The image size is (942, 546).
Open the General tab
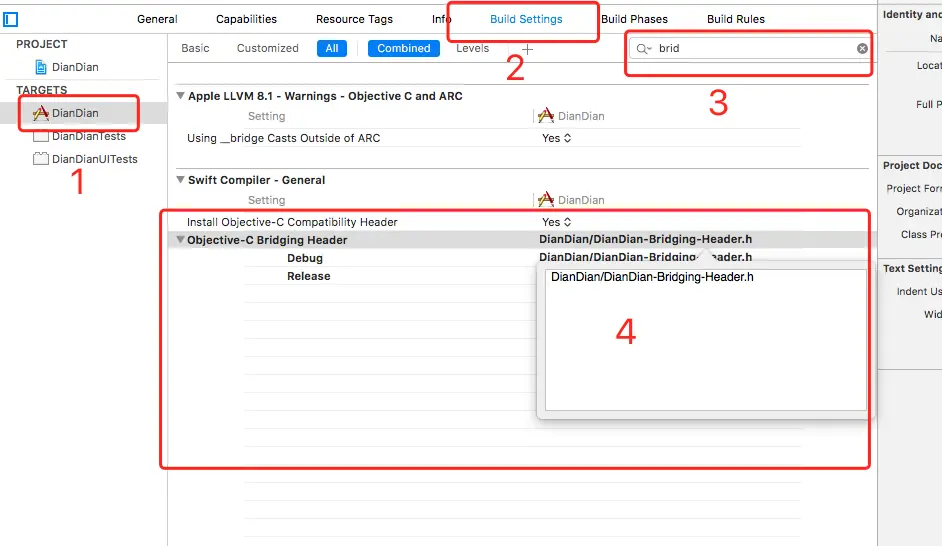(157, 19)
